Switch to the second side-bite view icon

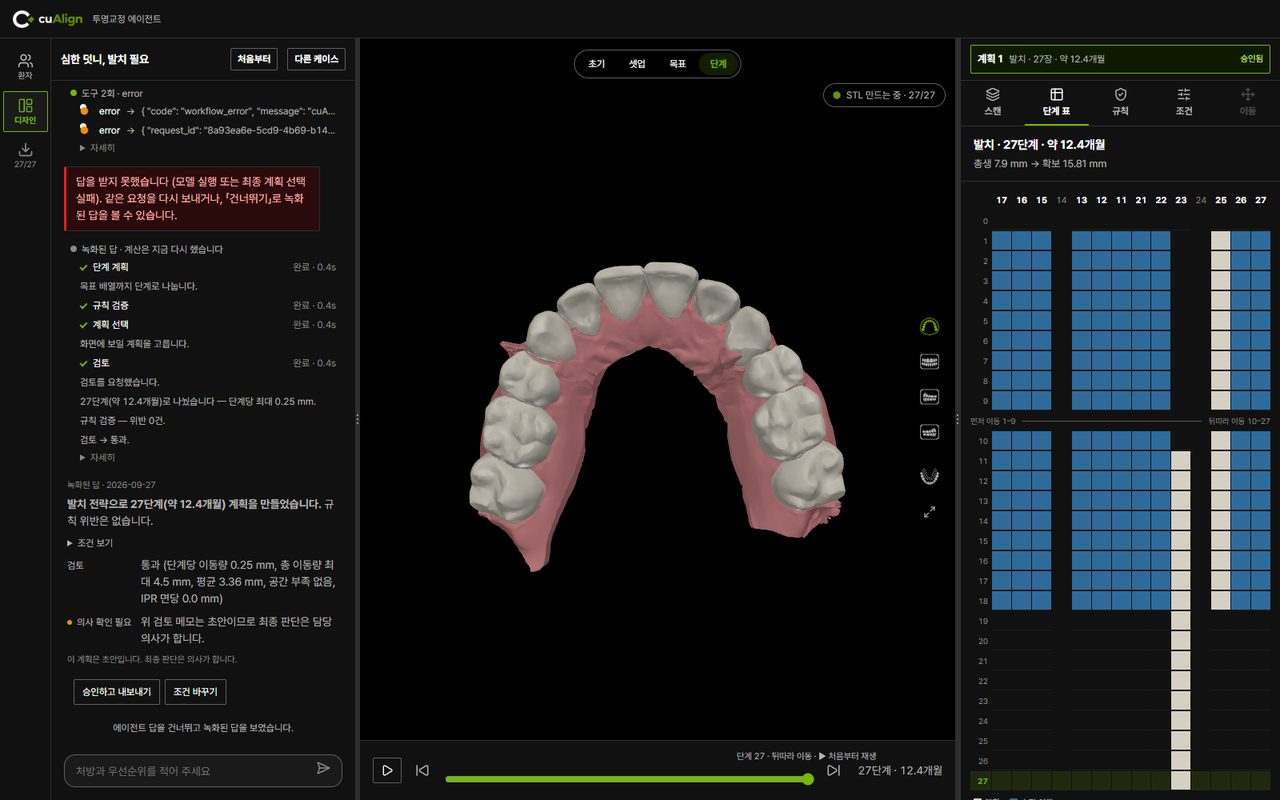[x=929, y=397]
